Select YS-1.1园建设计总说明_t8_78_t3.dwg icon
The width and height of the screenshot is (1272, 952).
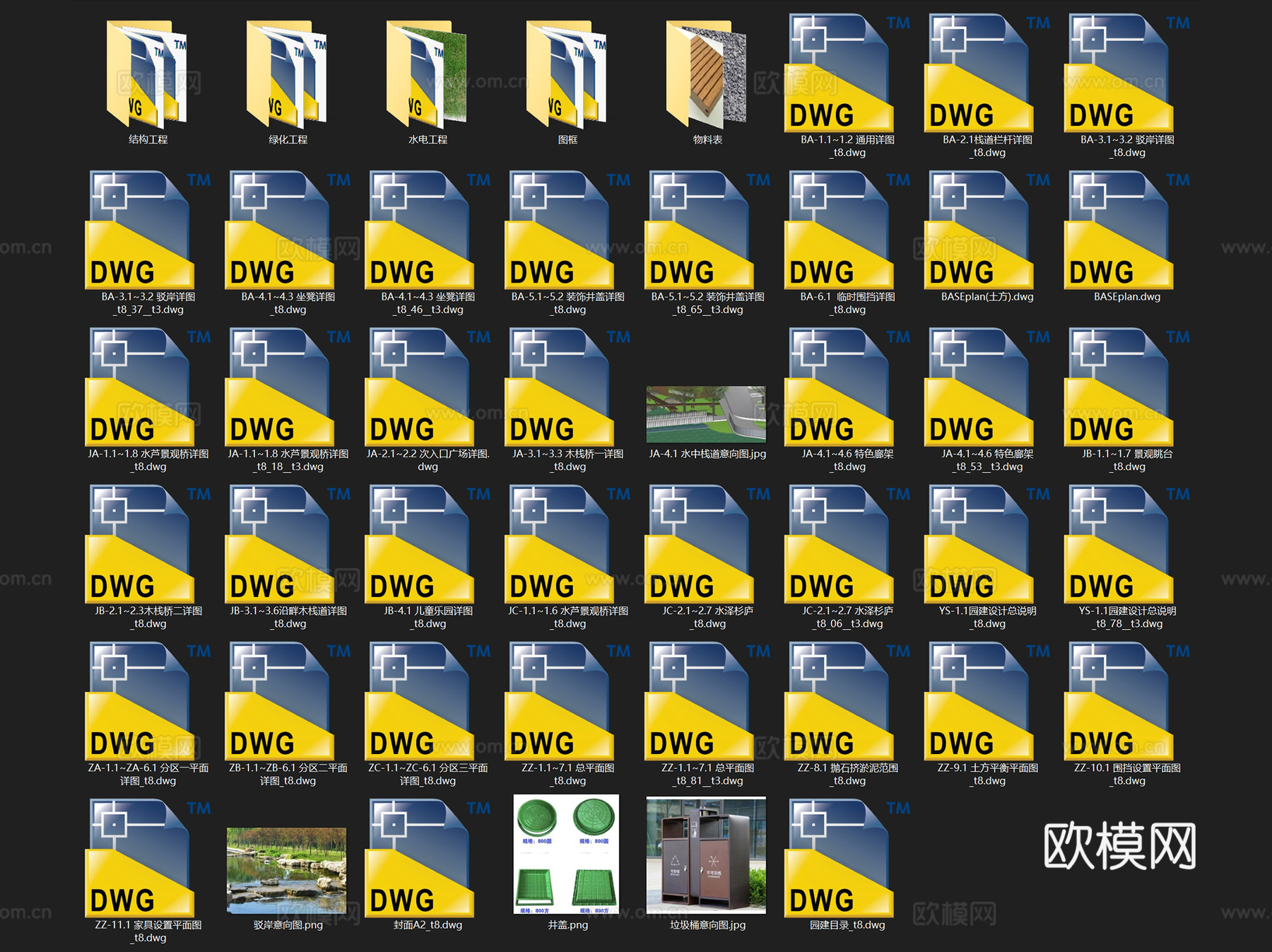1126,543
